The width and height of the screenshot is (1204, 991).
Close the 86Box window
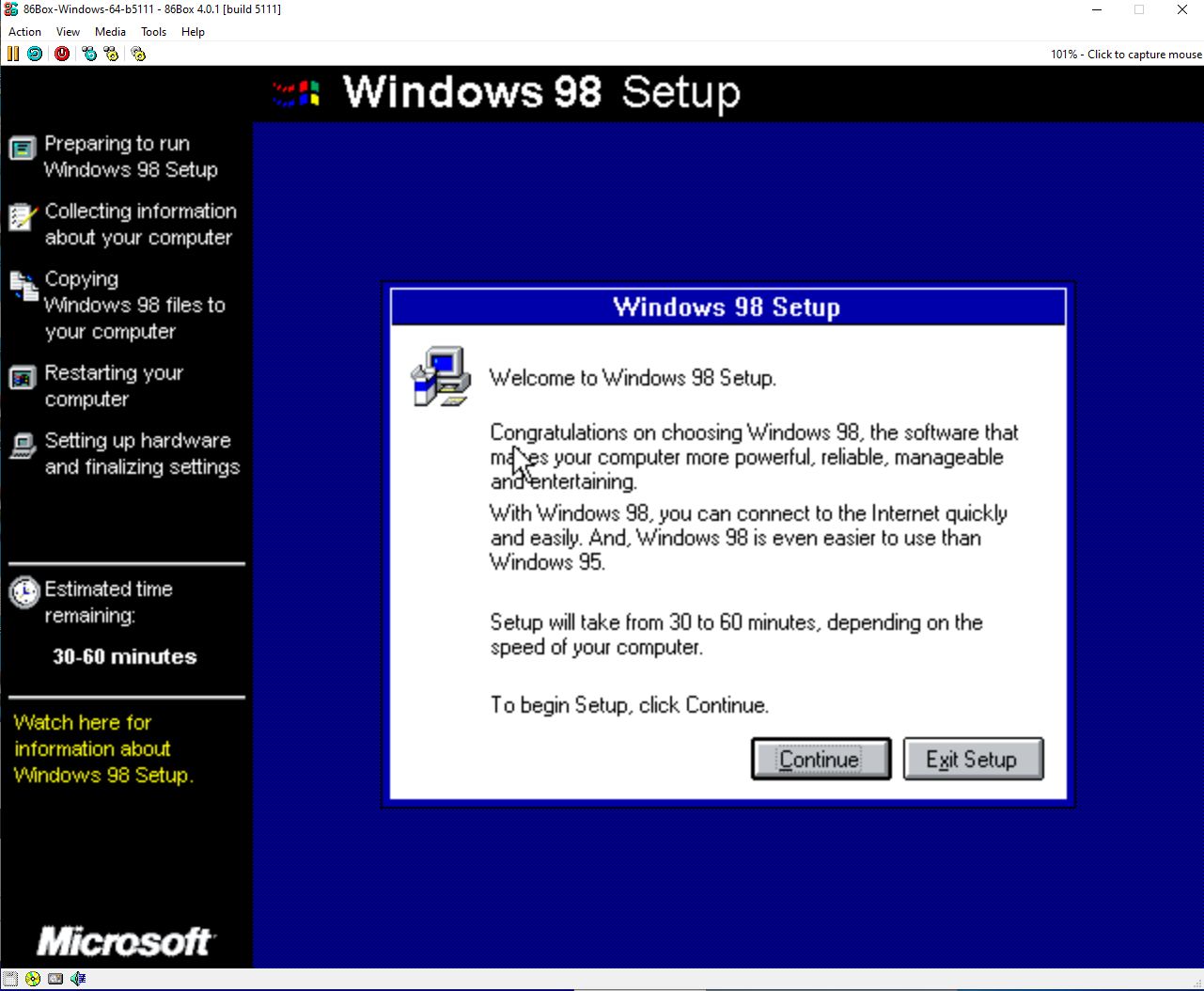(x=1182, y=9)
